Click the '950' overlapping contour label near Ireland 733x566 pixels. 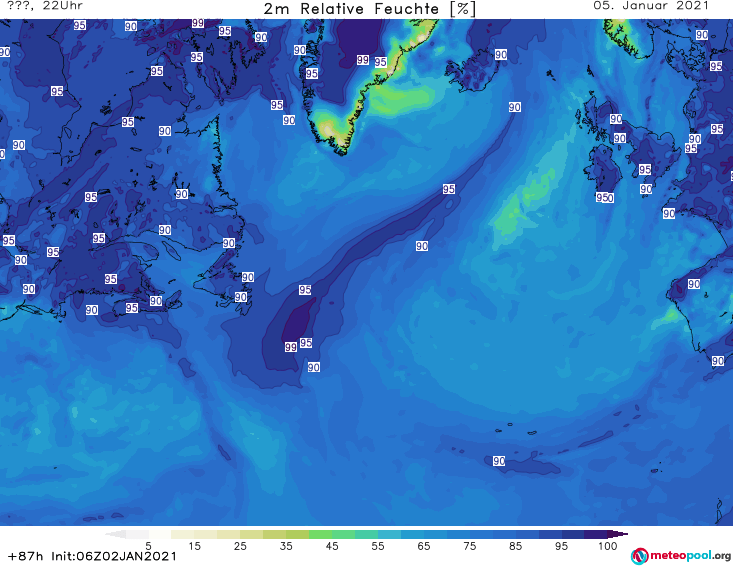[x=604, y=198]
